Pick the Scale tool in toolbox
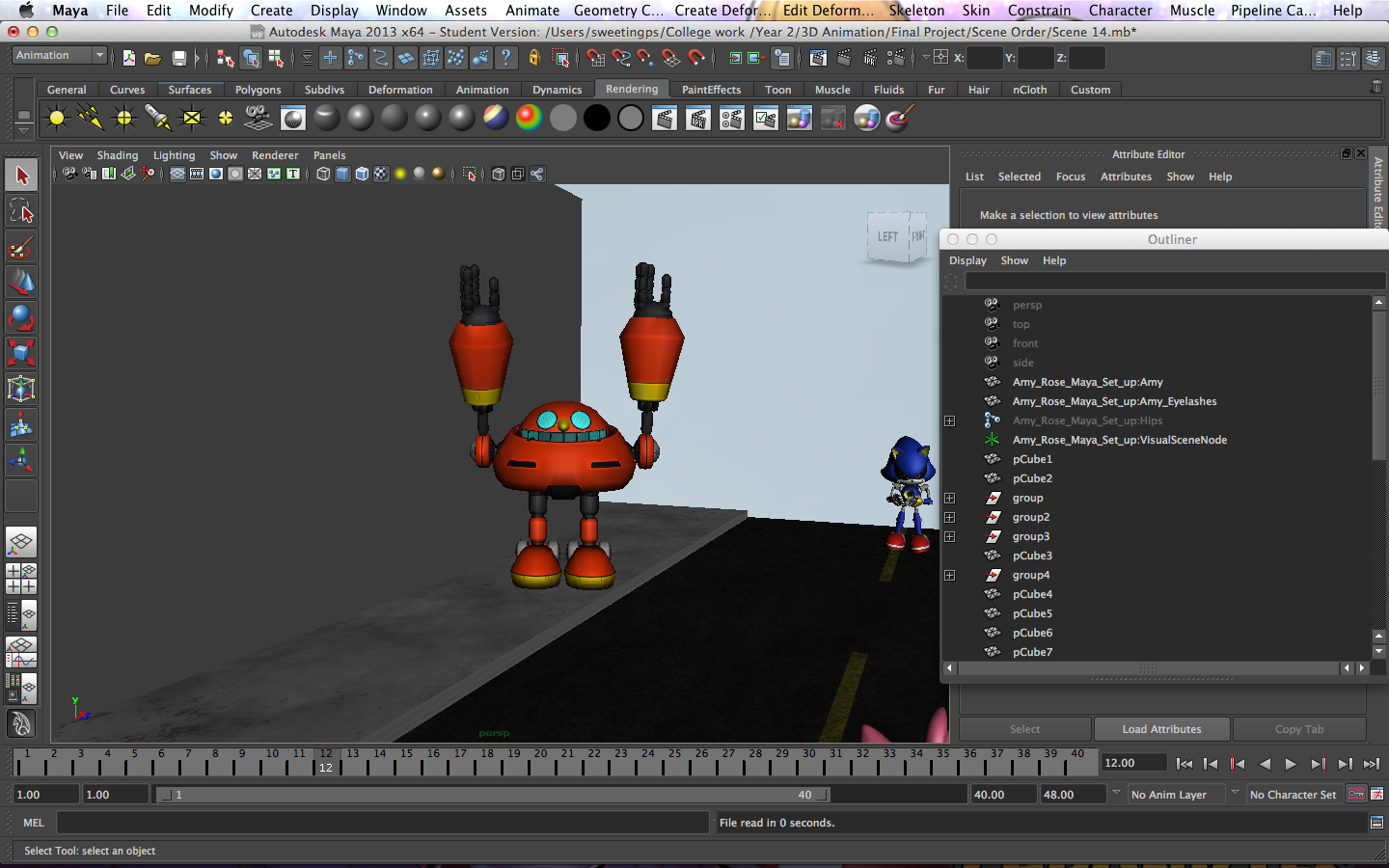1389x868 pixels. [21, 353]
